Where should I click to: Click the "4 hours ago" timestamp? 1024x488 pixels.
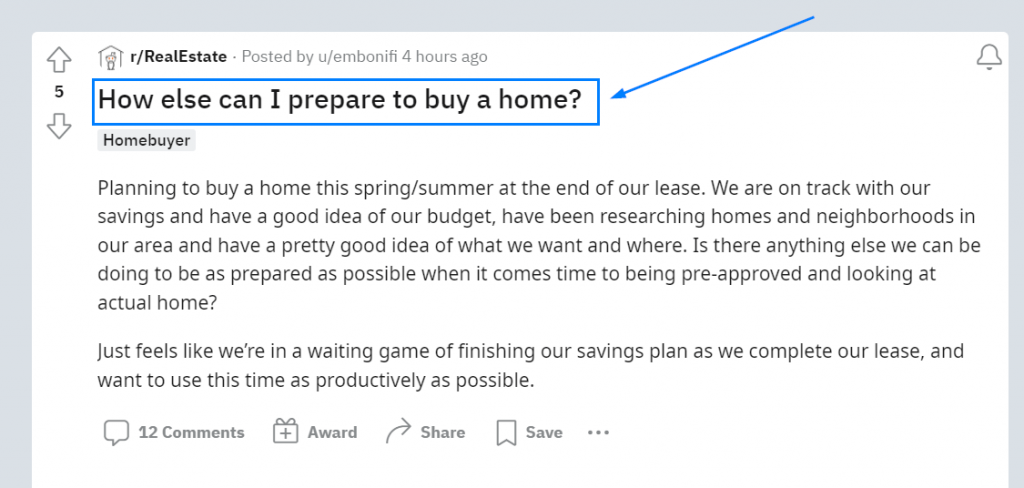[x=445, y=57]
